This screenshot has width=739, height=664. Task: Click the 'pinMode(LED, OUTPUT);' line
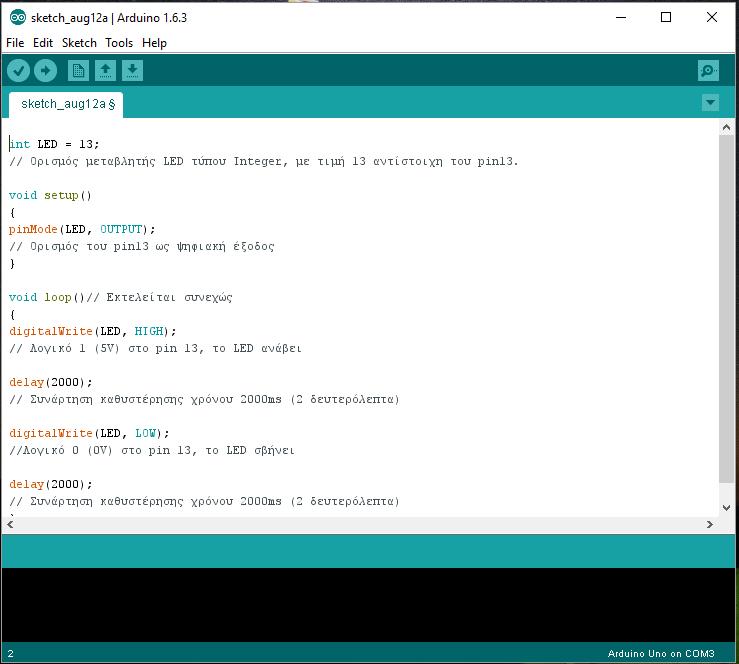(x=82, y=230)
